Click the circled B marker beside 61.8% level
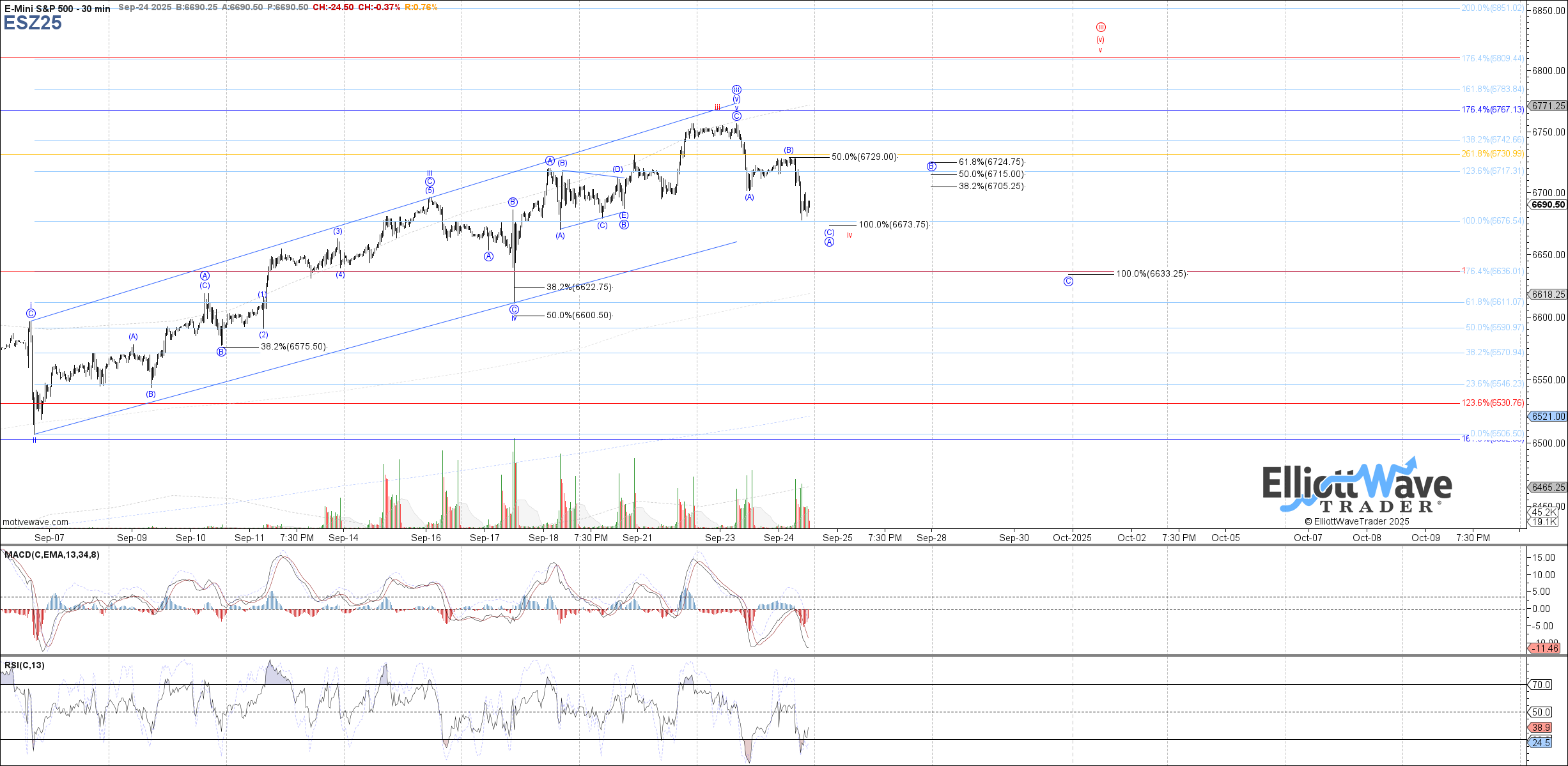Screen dimensions: 1568x766 (931, 166)
